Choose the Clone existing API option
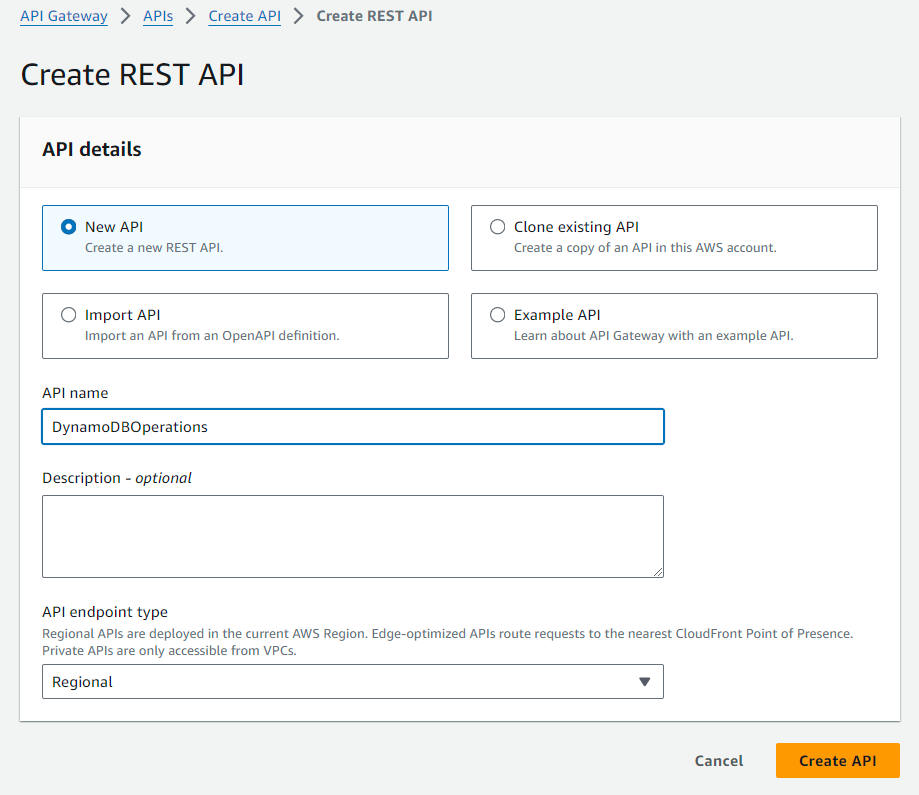This screenshot has height=795, width=919. 497,226
